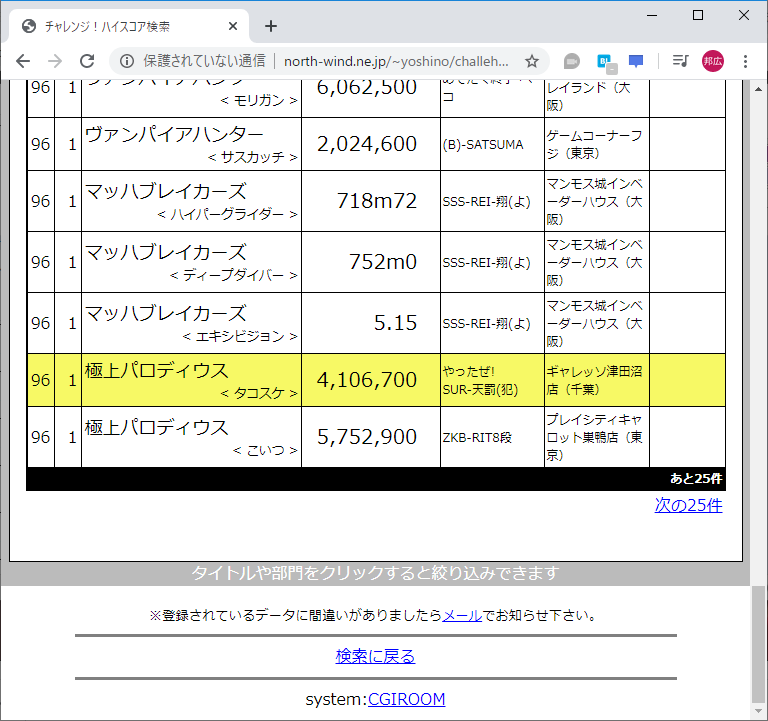This screenshot has width=768, height=721.
Task: Filter by the サスカッチ category
Action: (252, 157)
